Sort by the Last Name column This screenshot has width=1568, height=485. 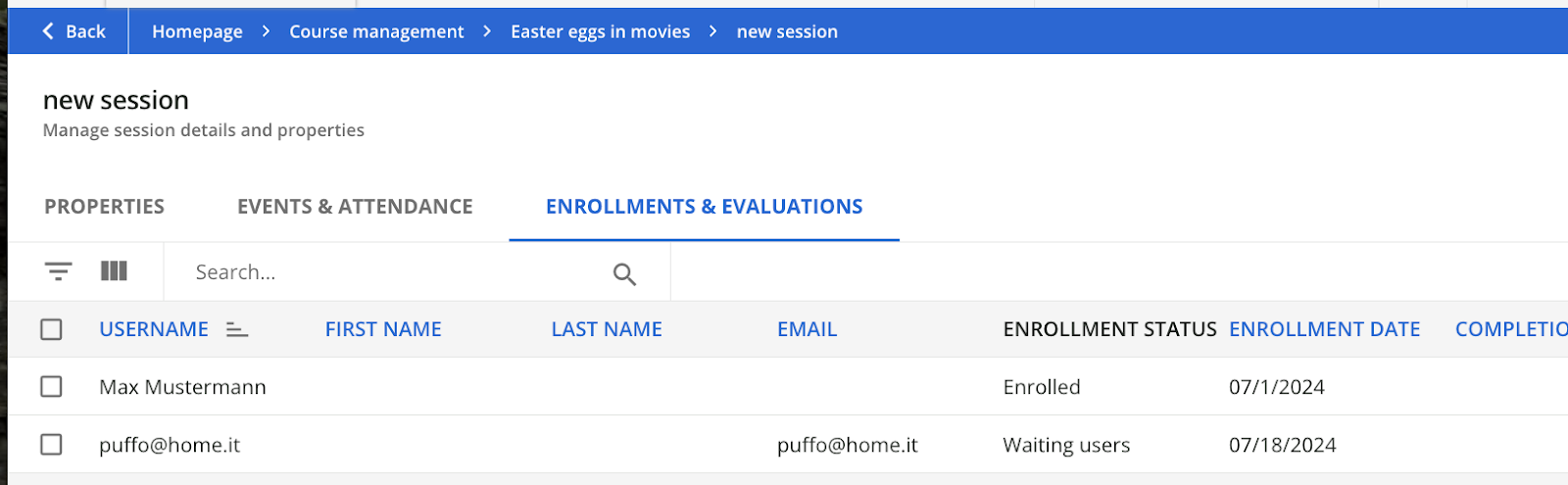click(x=607, y=329)
